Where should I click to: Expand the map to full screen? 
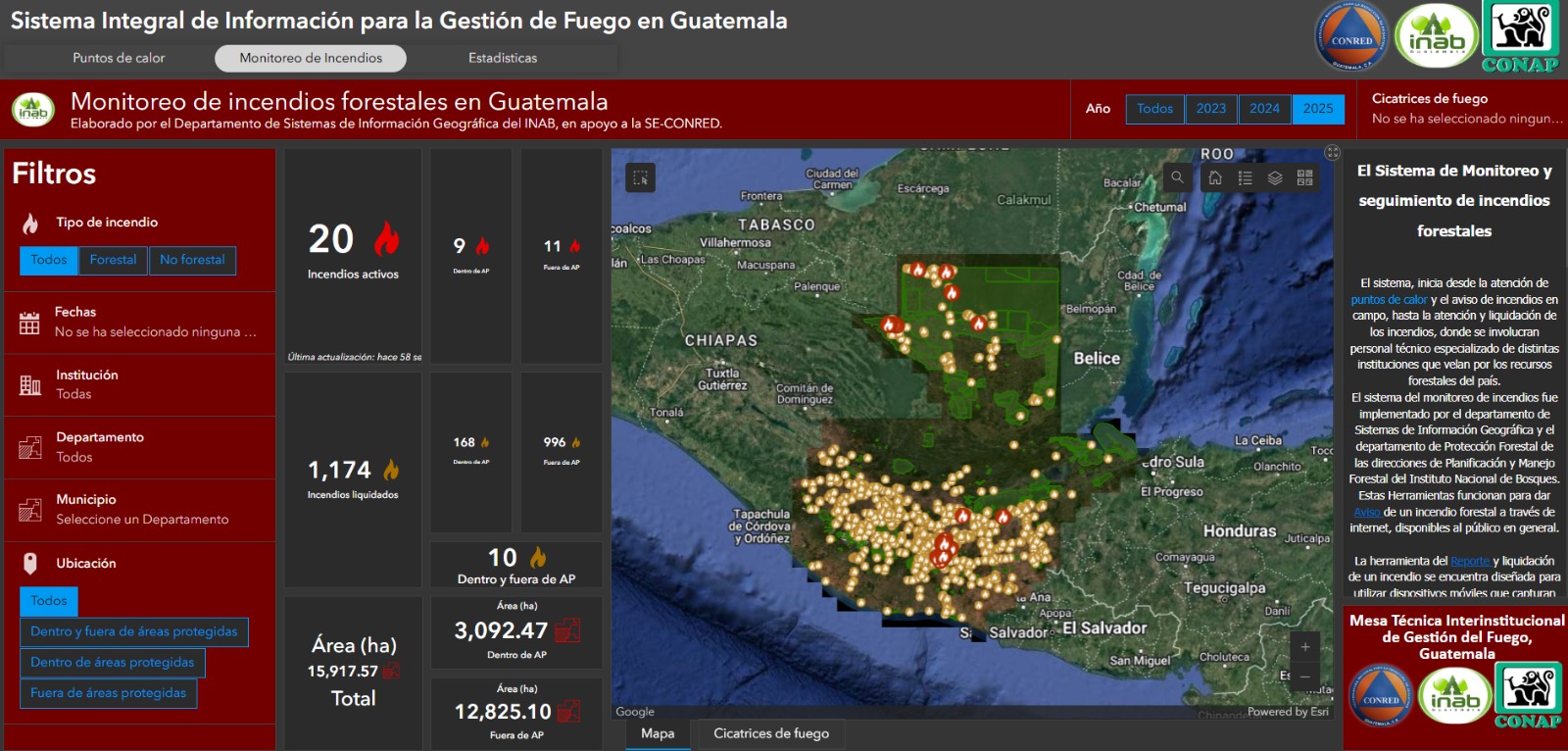click(x=1332, y=152)
